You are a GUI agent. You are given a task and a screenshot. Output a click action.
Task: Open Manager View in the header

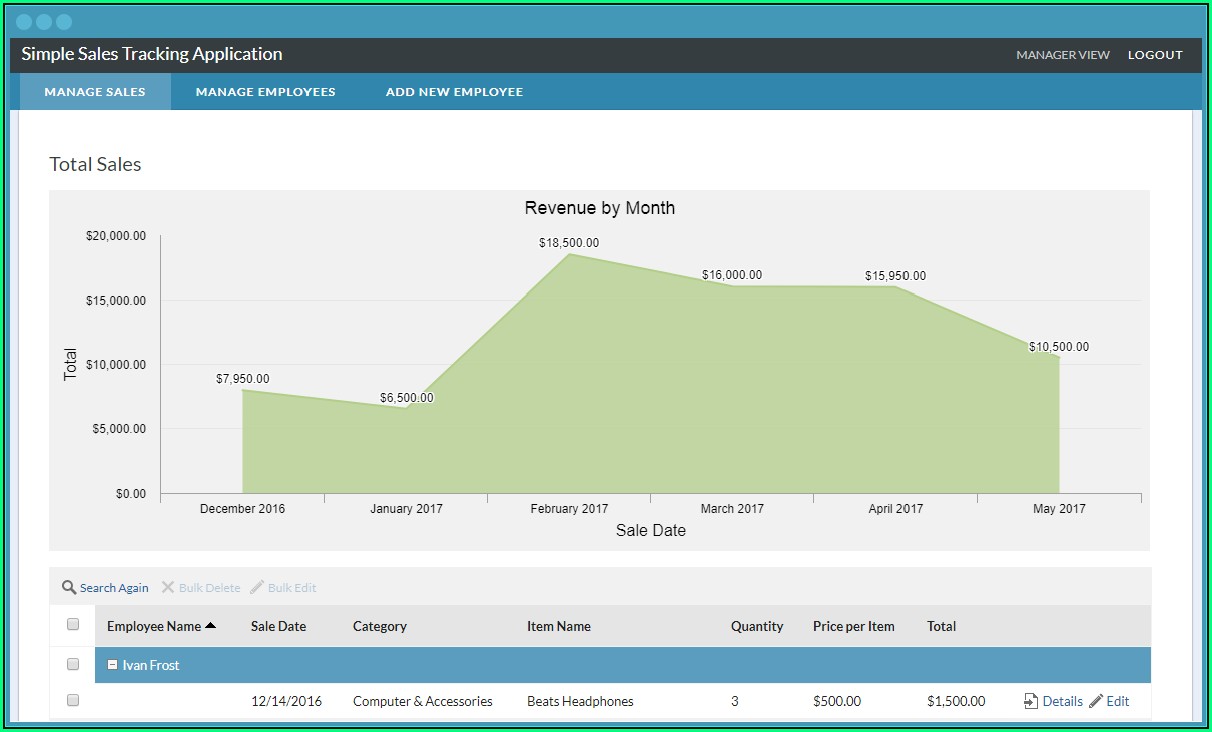click(1063, 55)
